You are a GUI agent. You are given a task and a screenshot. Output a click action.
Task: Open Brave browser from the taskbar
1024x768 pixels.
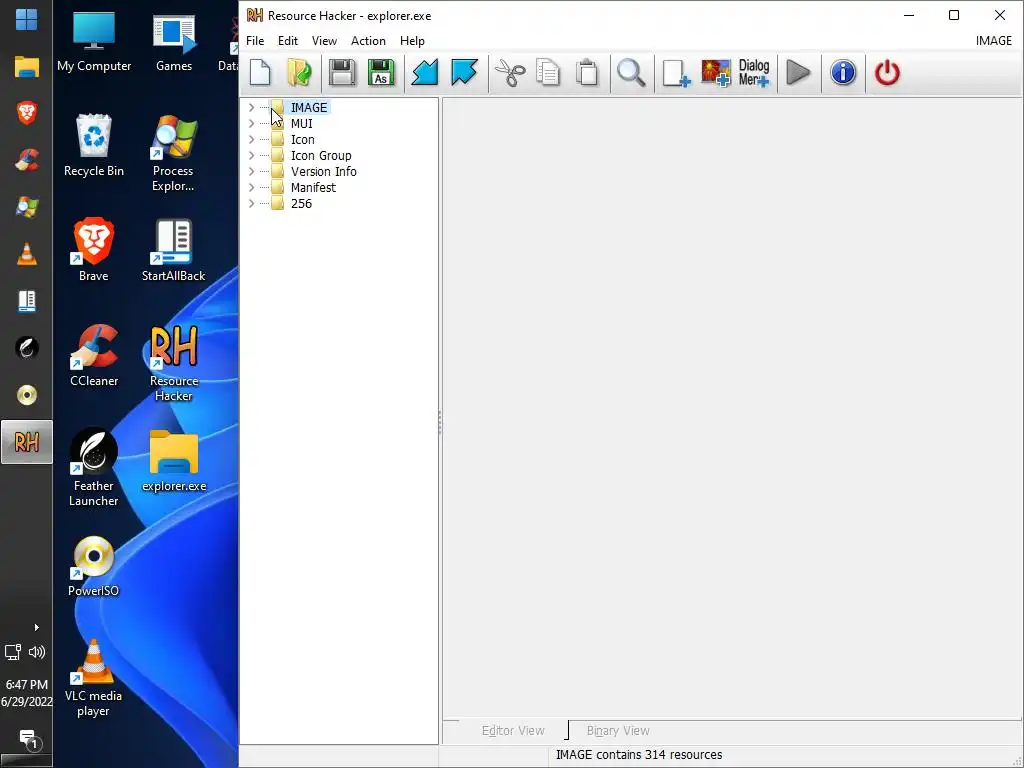(26, 113)
